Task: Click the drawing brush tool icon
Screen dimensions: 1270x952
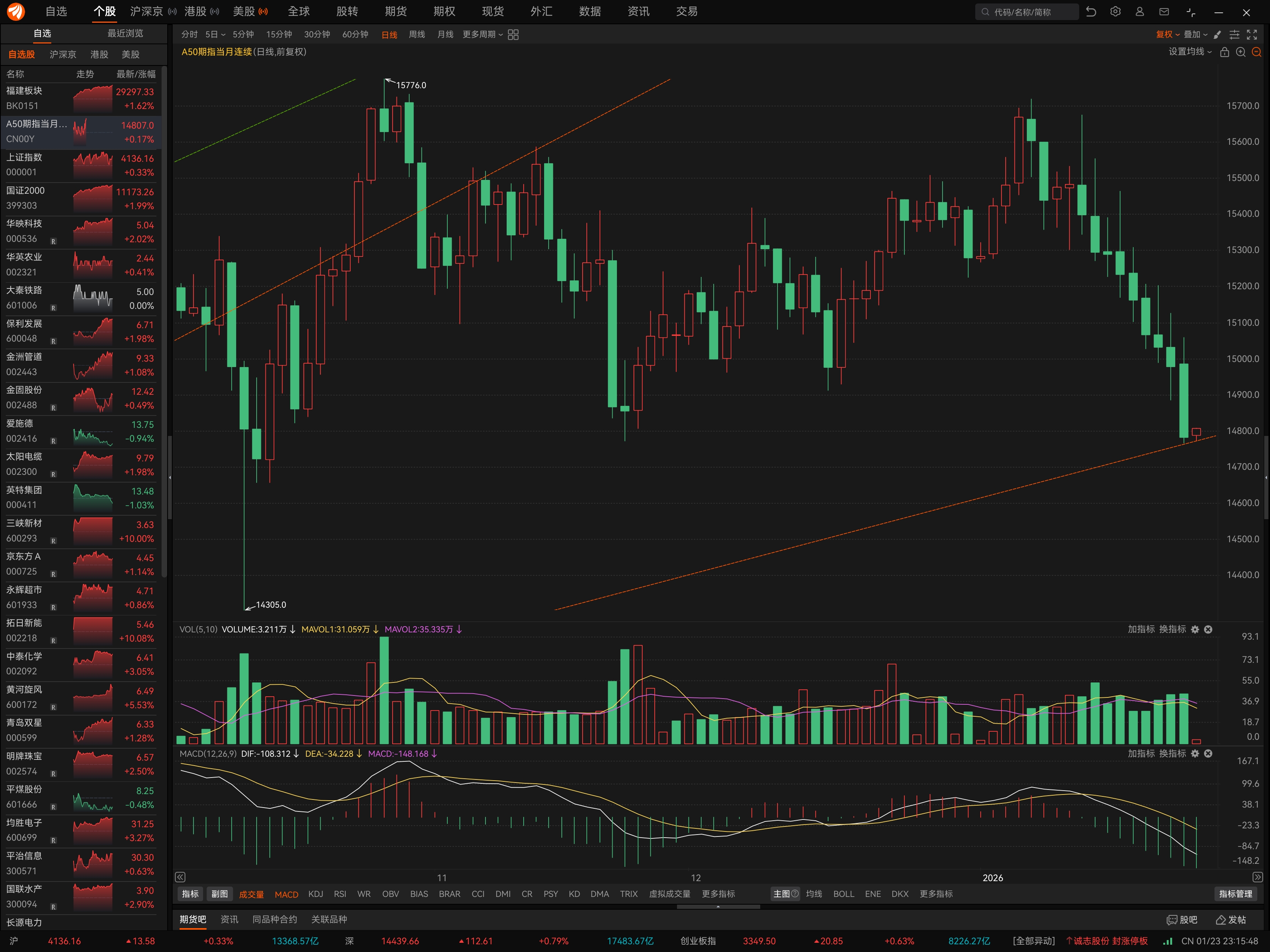Action: tap(1217, 34)
